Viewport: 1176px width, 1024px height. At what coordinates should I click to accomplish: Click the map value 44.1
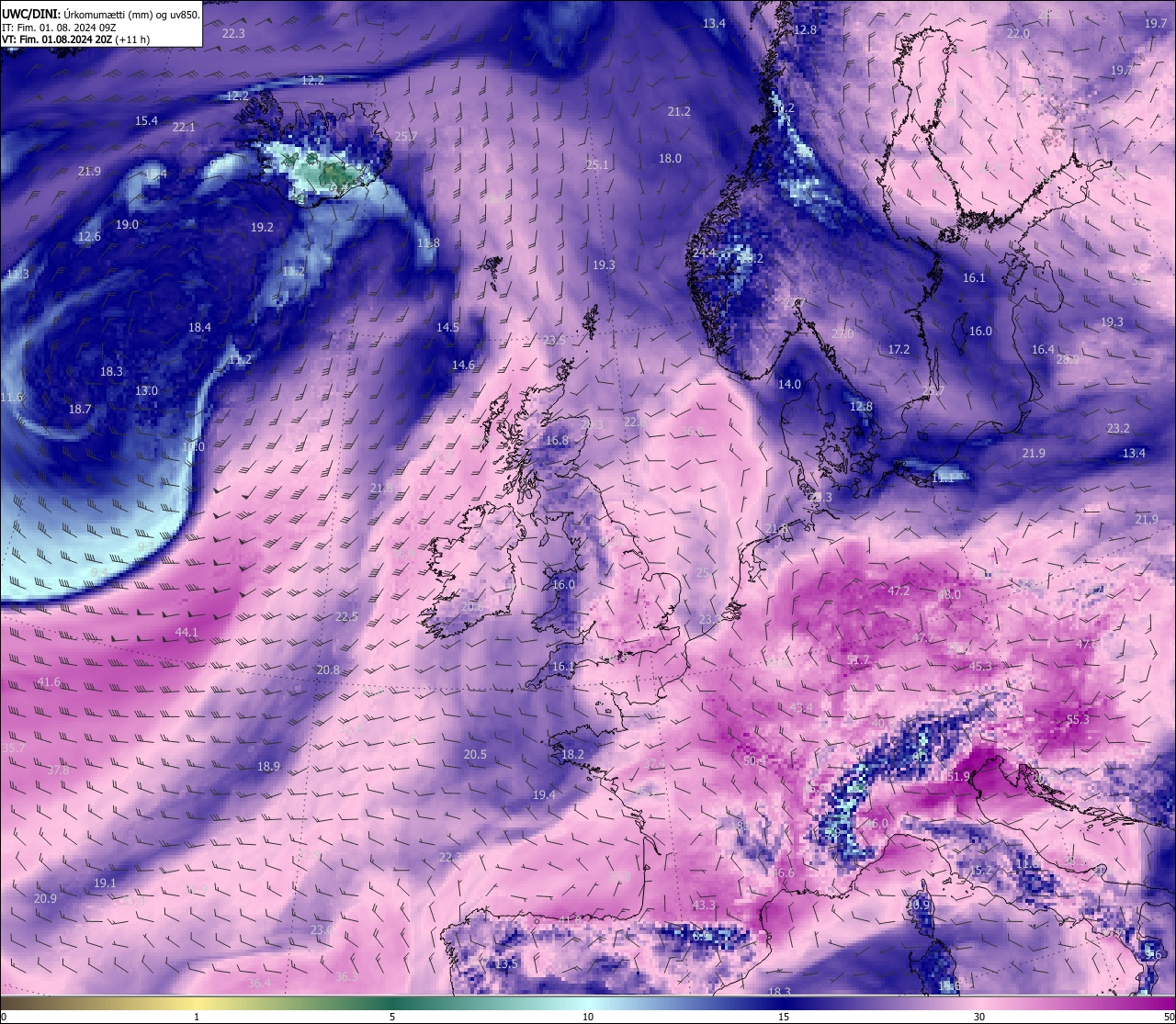(x=187, y=633)
